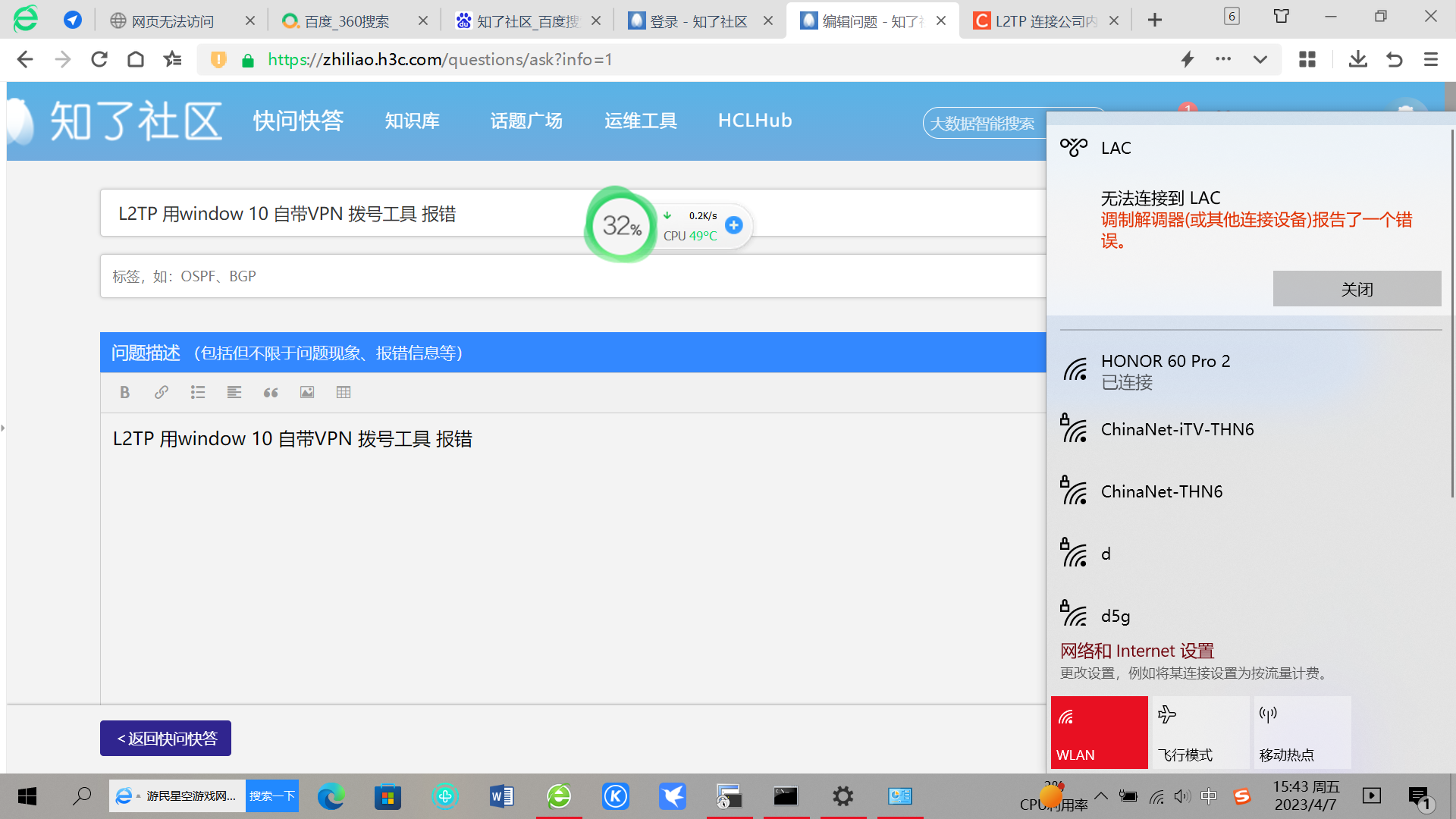Expand the address bar dropdown chevron
The image size is (1456, 819).
tap(1260, 59)
